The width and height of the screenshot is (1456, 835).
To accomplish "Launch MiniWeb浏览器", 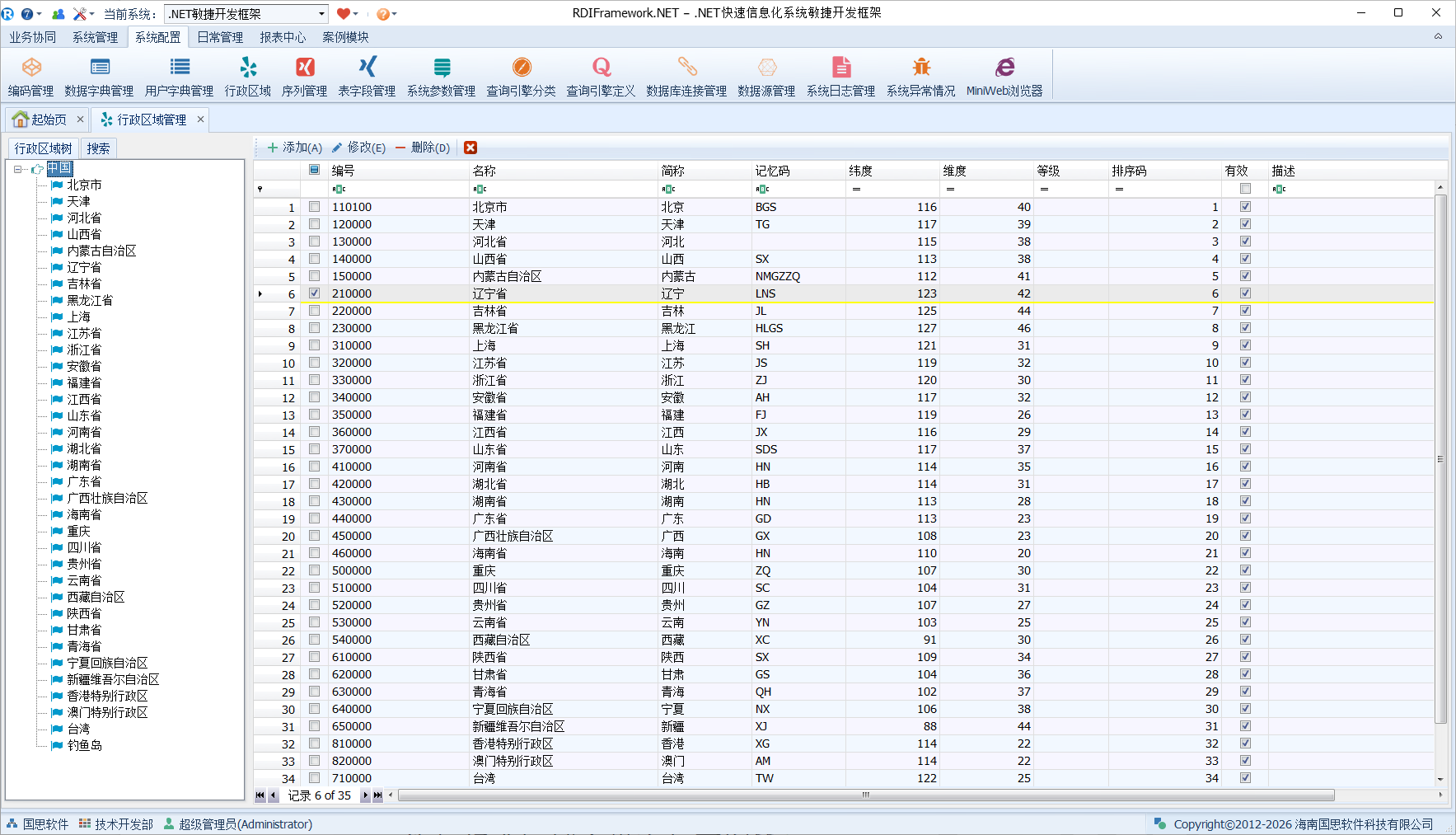I will point(1004,76).
